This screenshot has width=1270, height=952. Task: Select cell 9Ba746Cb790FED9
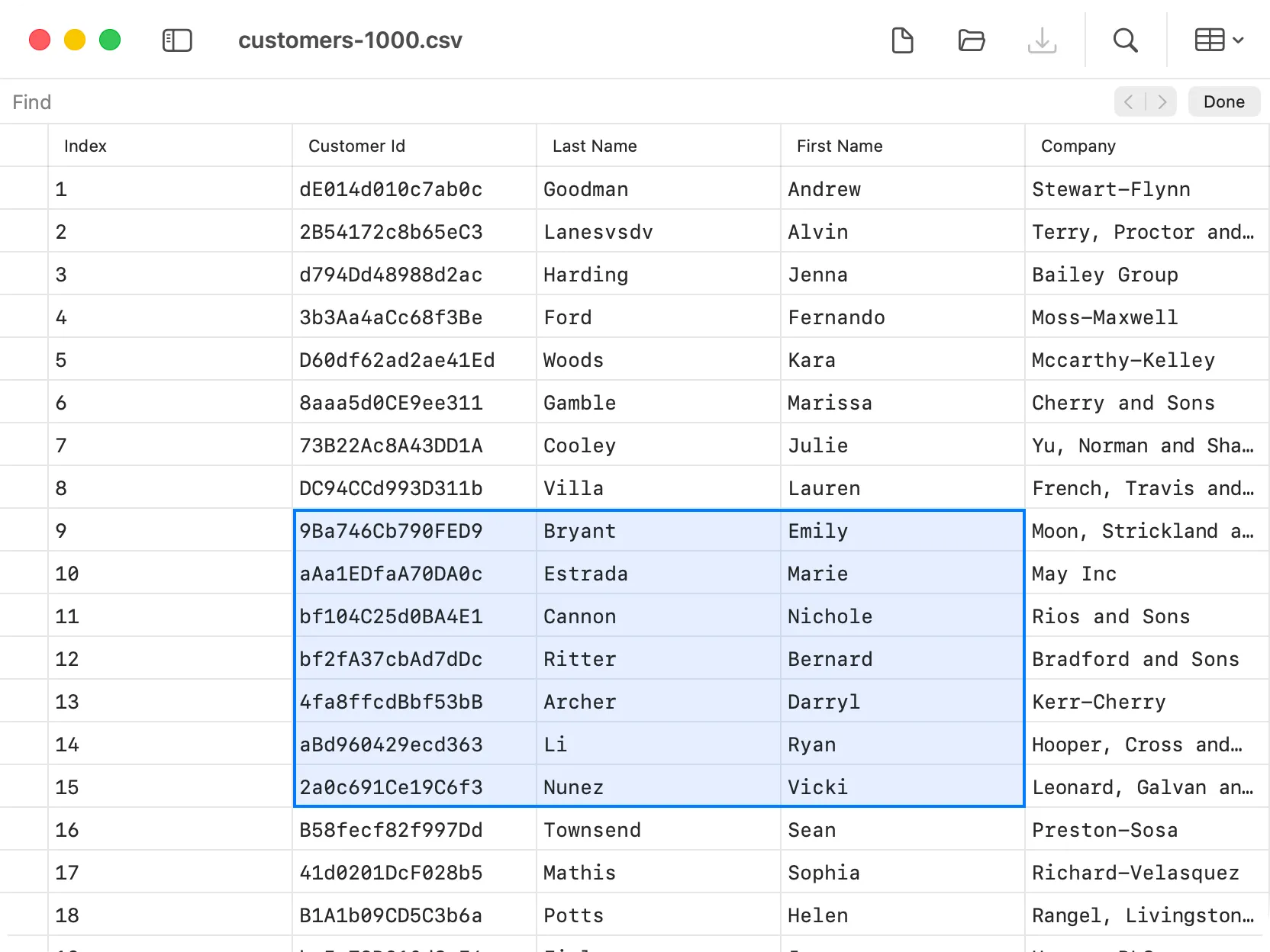[414, 530]
